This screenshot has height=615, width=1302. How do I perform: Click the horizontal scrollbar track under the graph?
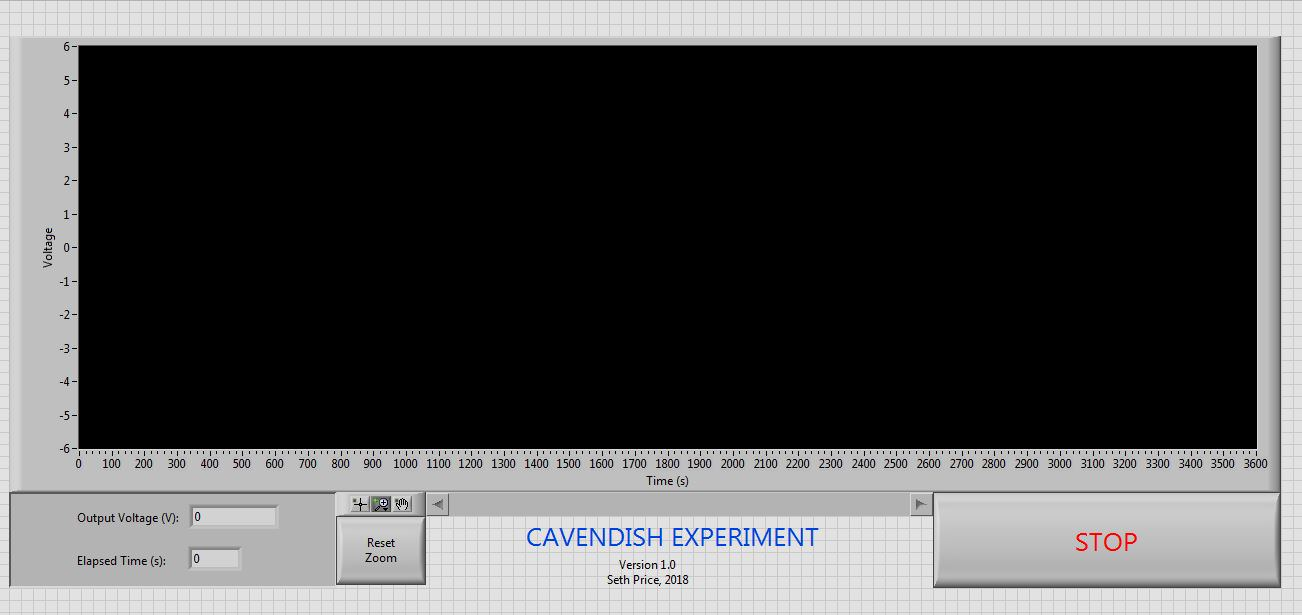tap(680, 504)
